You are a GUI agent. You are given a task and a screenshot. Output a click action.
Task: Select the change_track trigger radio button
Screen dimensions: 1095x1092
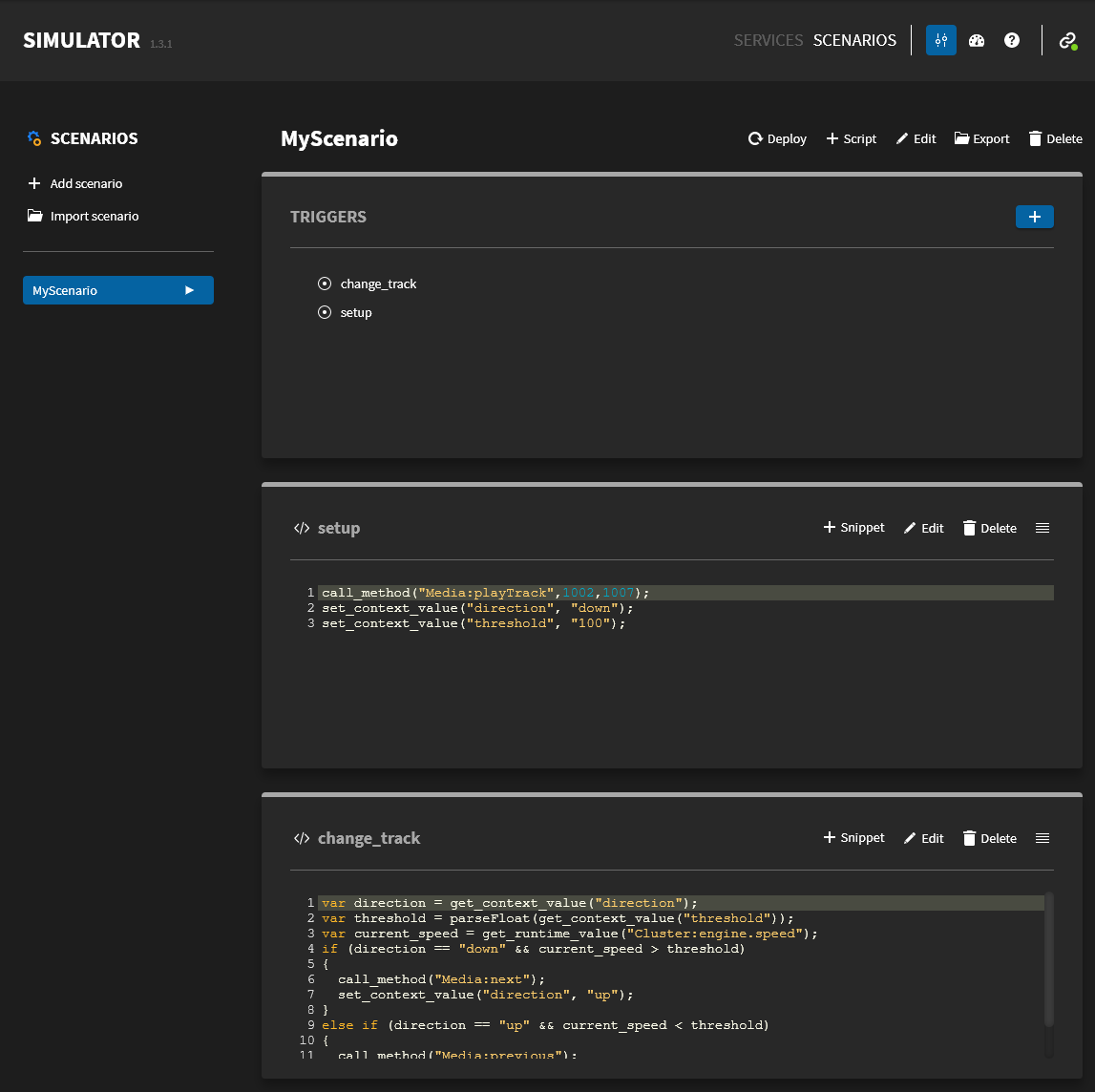(325, 283)
